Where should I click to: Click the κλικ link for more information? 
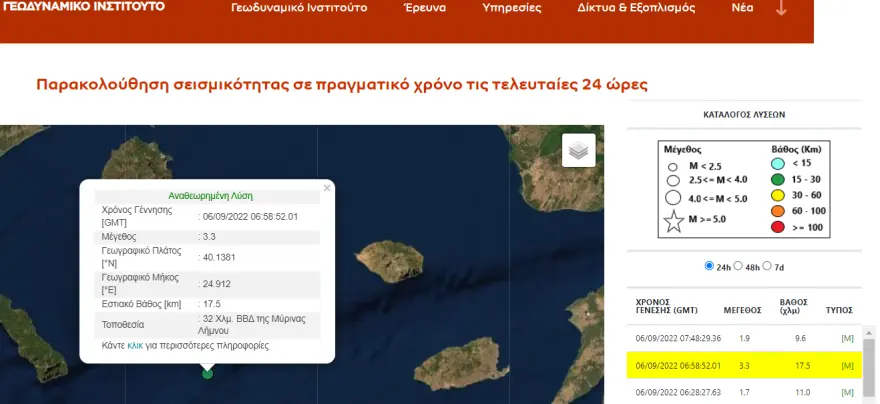click(135, 345)
